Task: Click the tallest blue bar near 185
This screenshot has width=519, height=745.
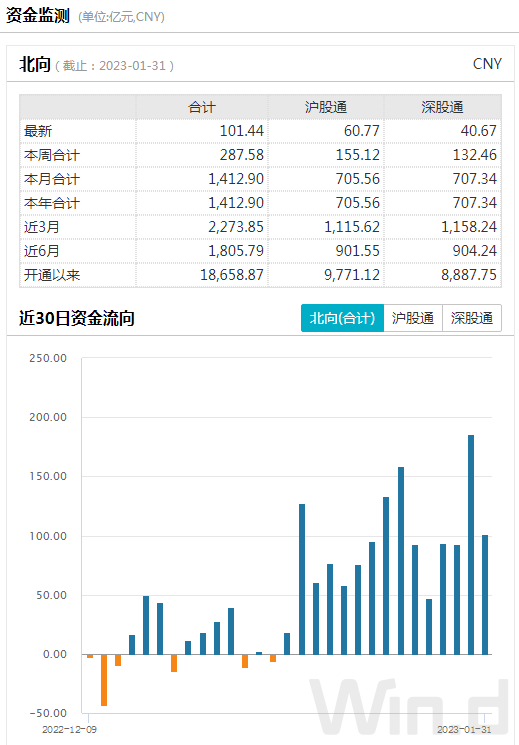Action: 471,544
